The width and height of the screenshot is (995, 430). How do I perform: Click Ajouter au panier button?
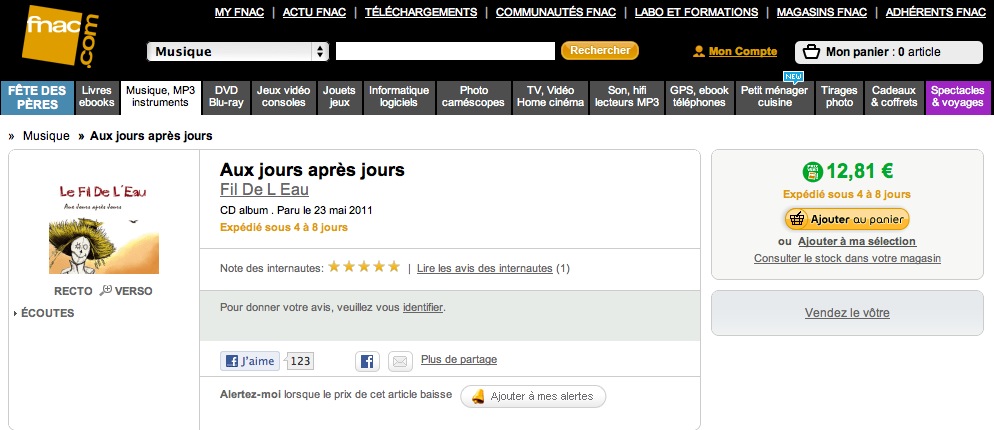tap(847, 219)
